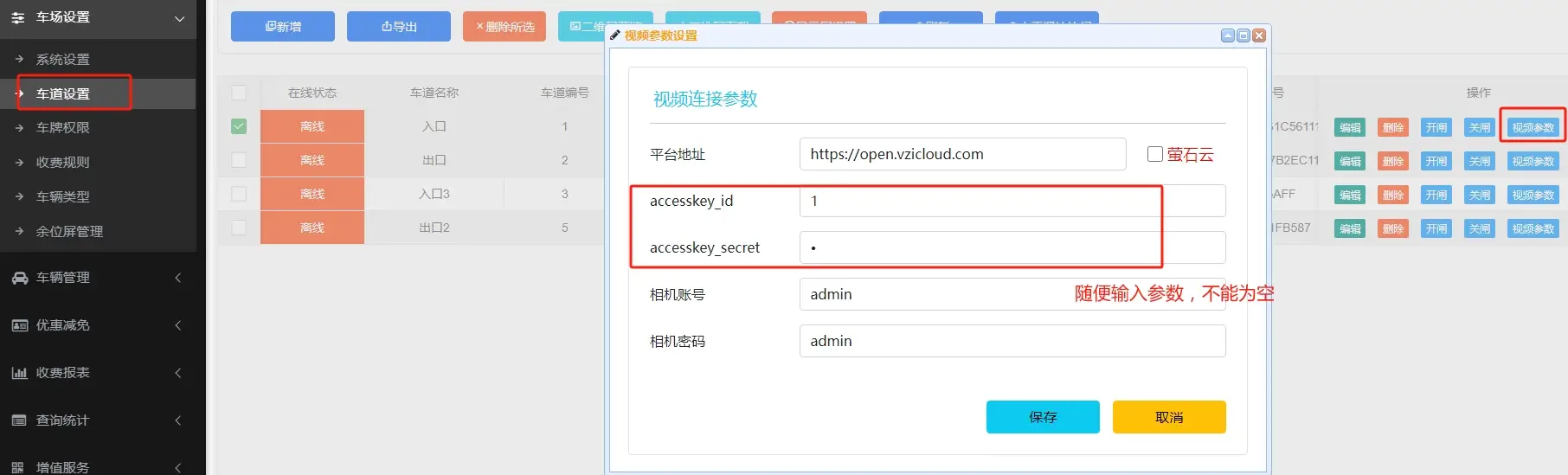Click 编辑 in the first table row
This screenshot has height=475, width=1568.
coord(1350,127)
